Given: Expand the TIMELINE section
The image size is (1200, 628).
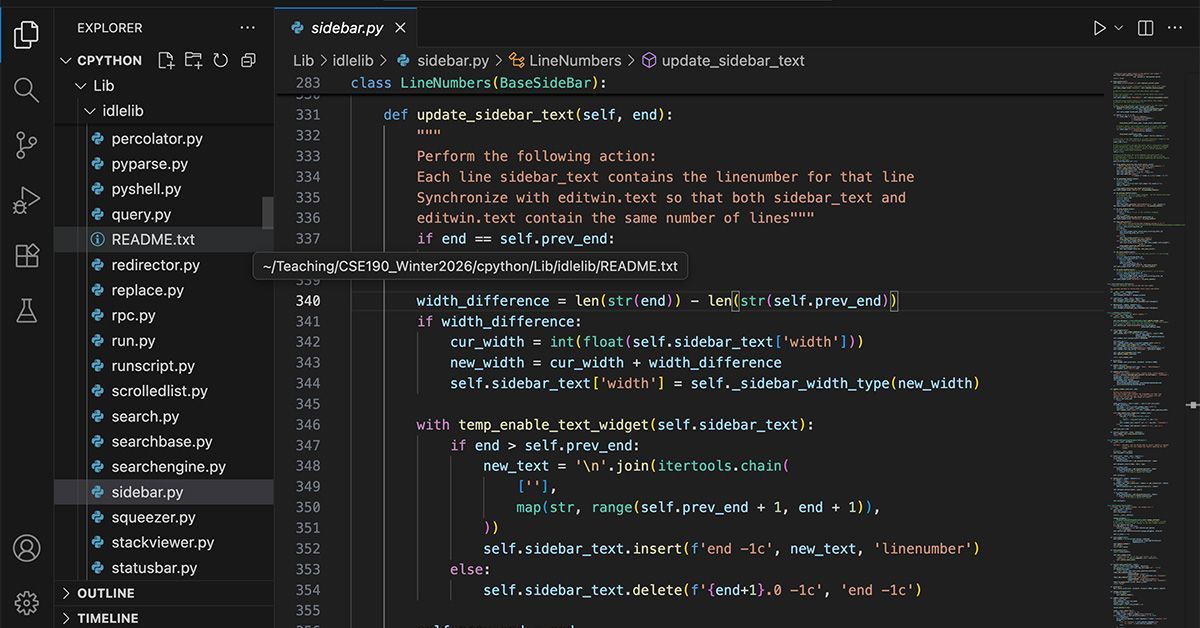Looking at the screenshot, I should (x=107, y=618).
